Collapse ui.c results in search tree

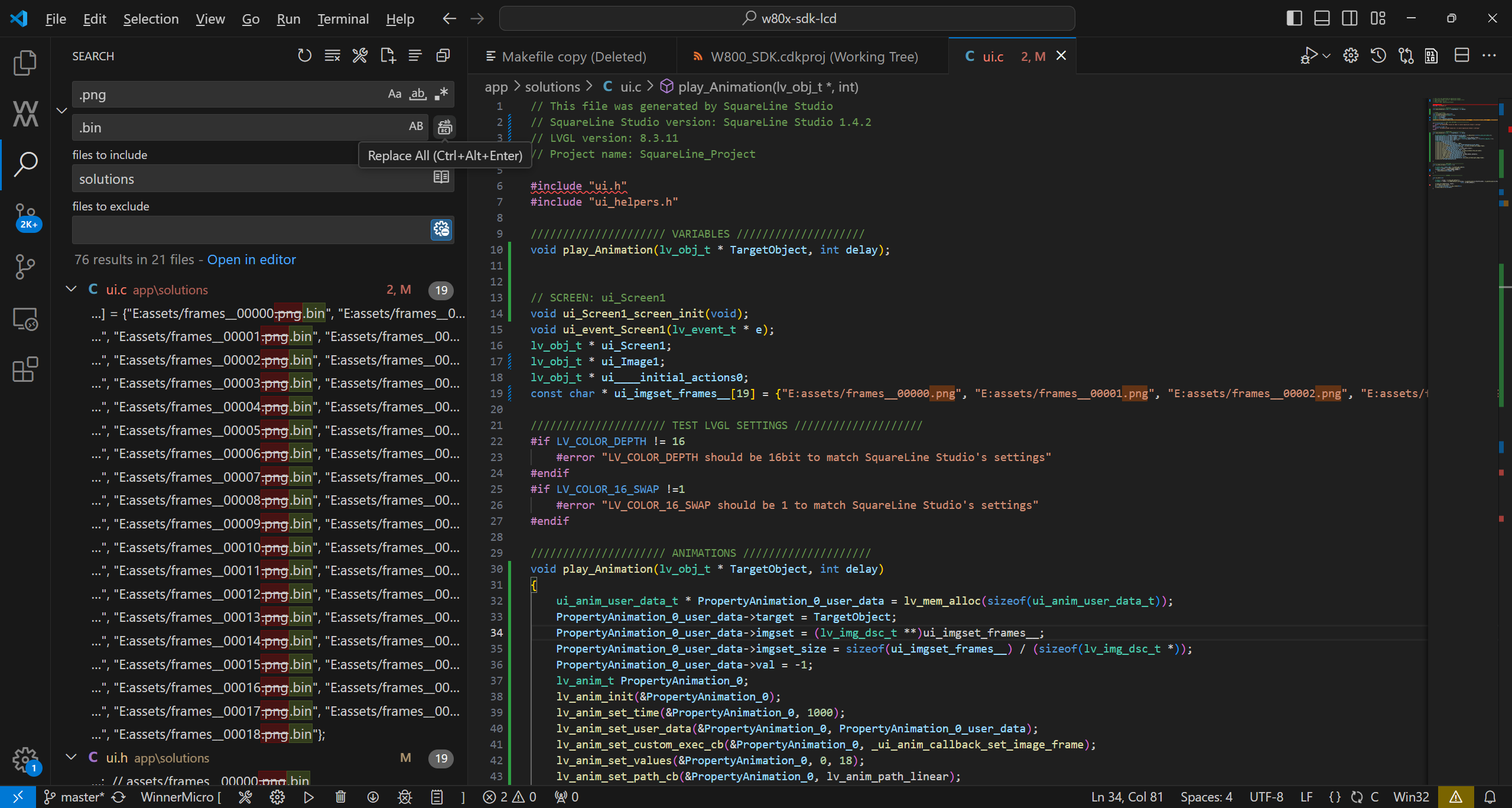71,290
